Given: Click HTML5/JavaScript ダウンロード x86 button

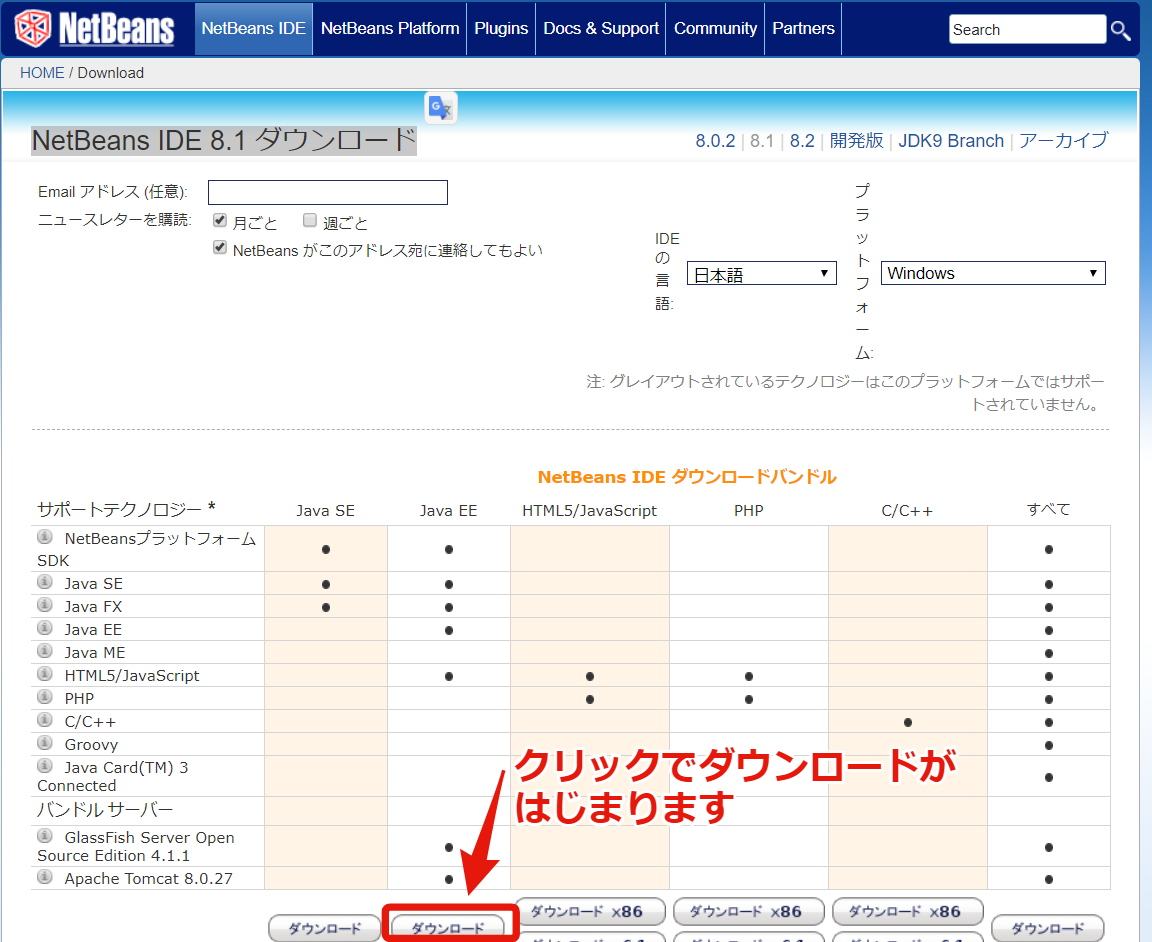Looking at the screenshot, I should click(590, 912).
